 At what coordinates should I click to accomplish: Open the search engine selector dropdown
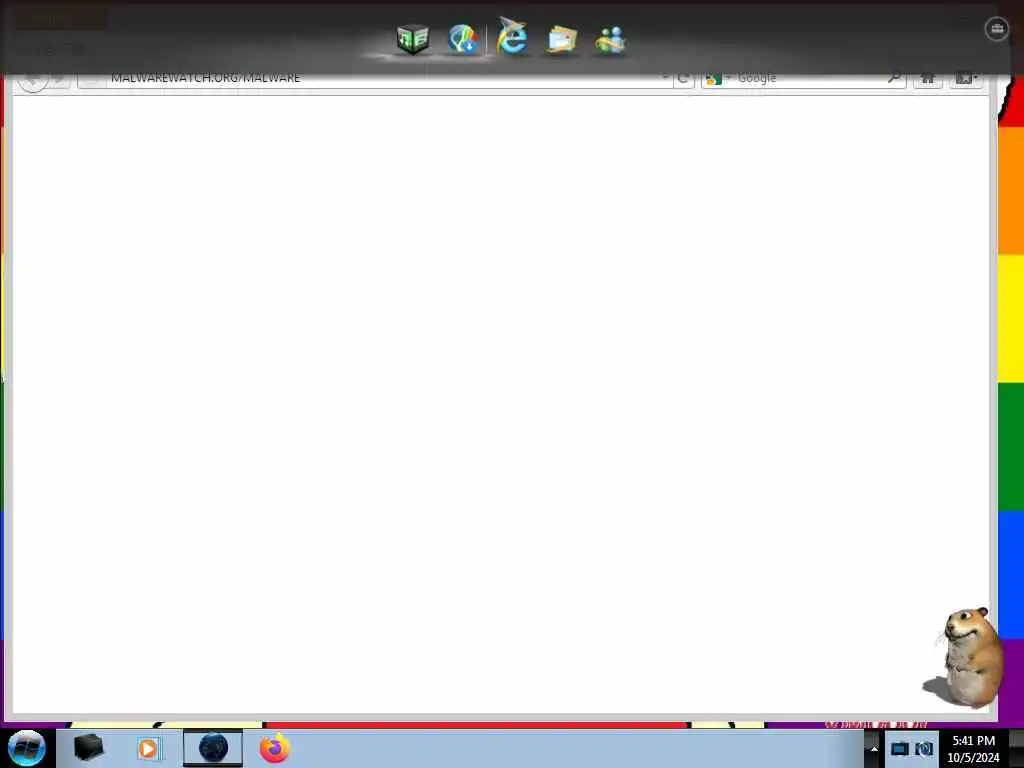point(718,79)
